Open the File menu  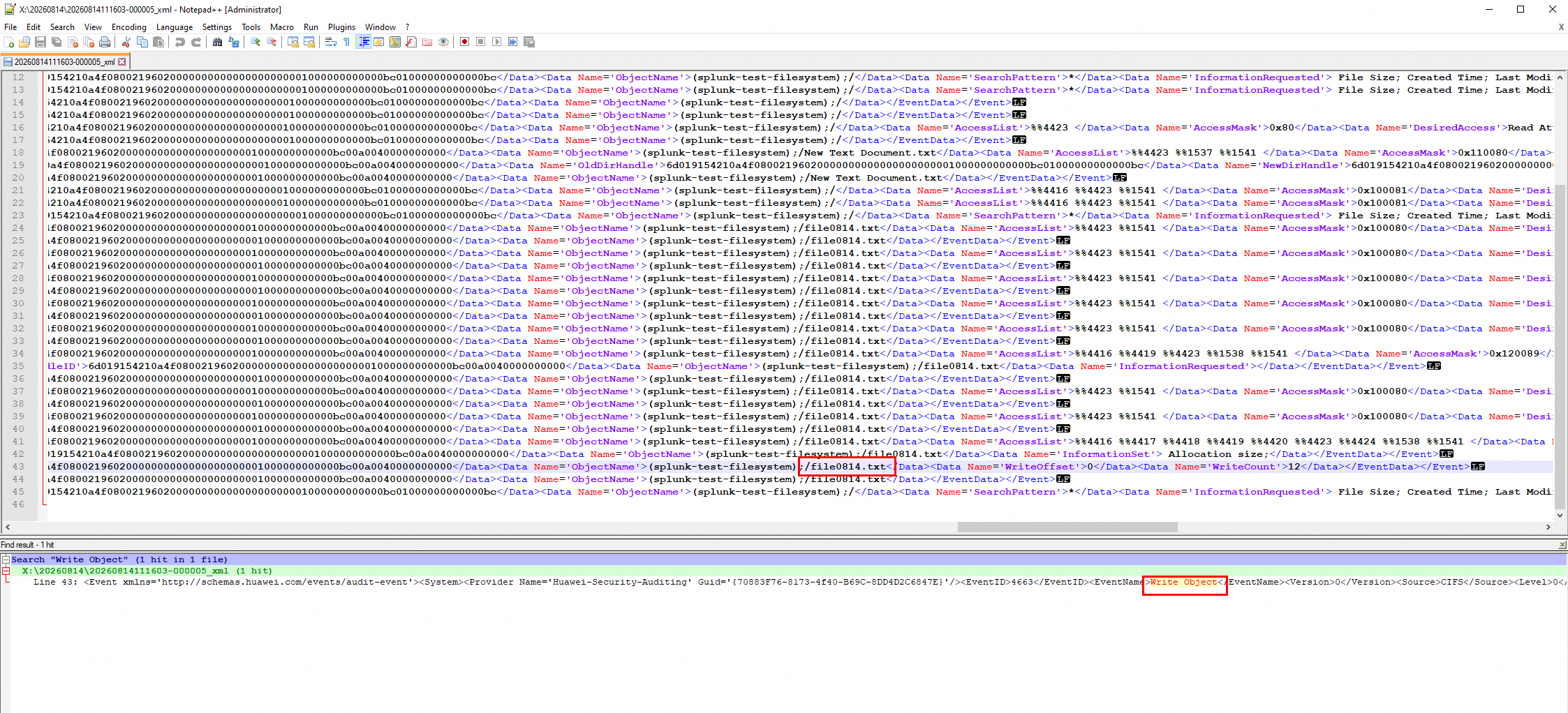(x=10, y=27)
